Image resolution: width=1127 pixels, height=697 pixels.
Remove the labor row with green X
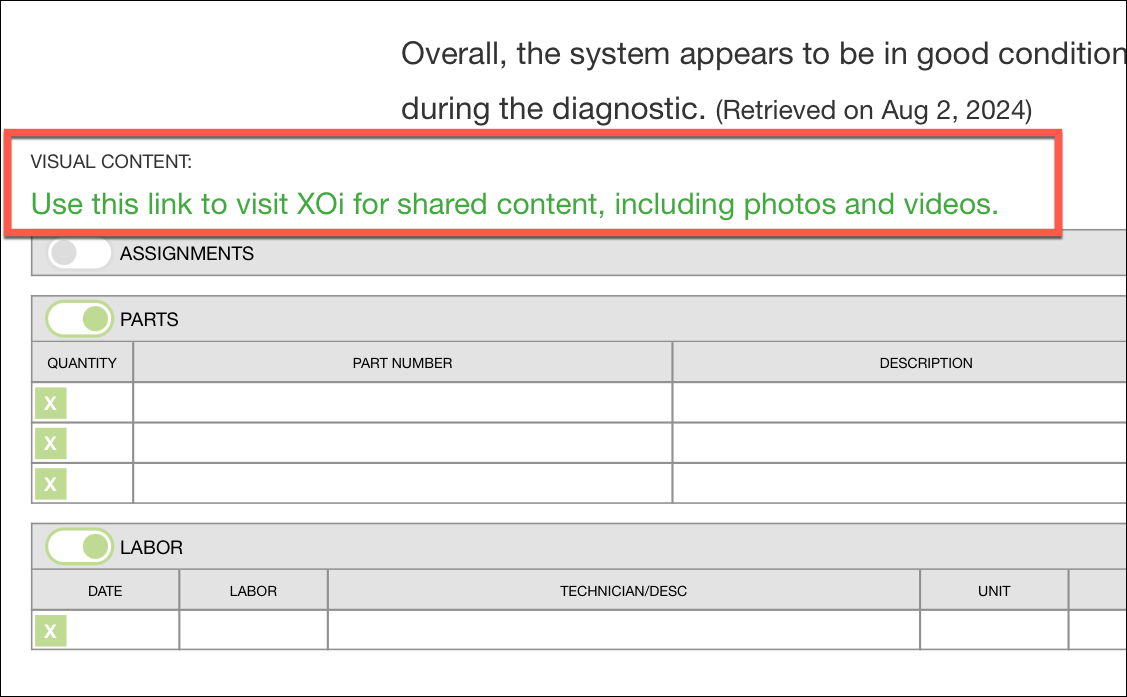(x=50, y=631)
